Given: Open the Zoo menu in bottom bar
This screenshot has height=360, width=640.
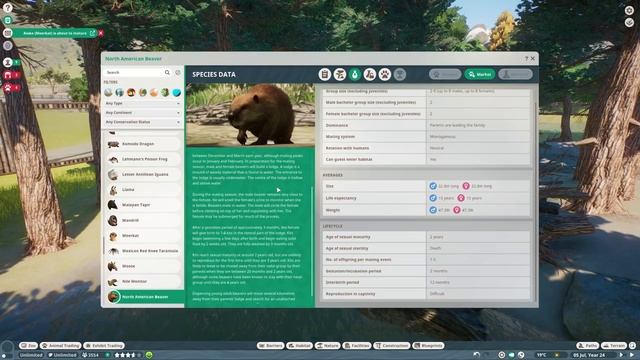Looking at the screenshot, I should click(x=28, y=346).
